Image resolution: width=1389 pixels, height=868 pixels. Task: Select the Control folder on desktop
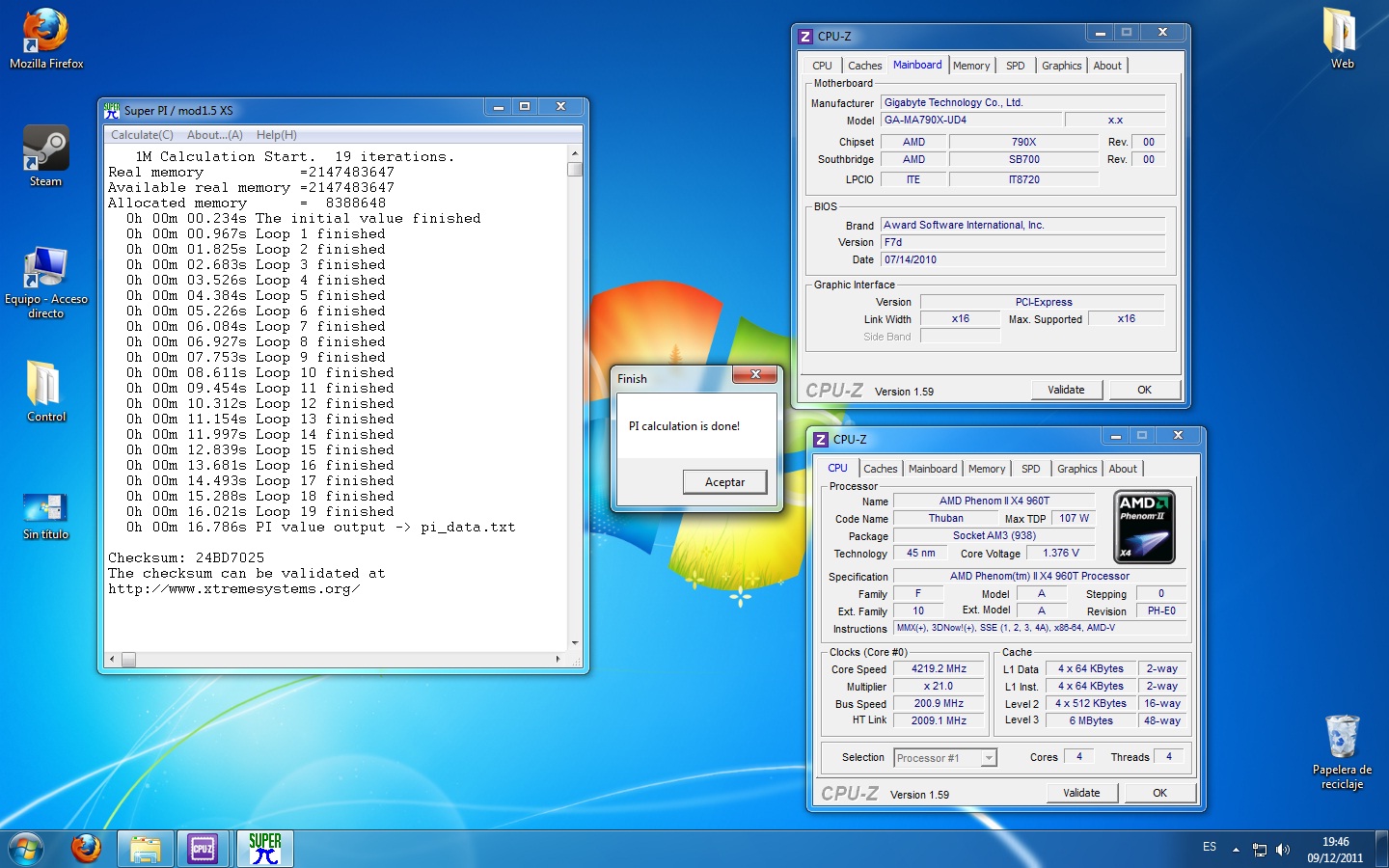click(x=46, y=391)
